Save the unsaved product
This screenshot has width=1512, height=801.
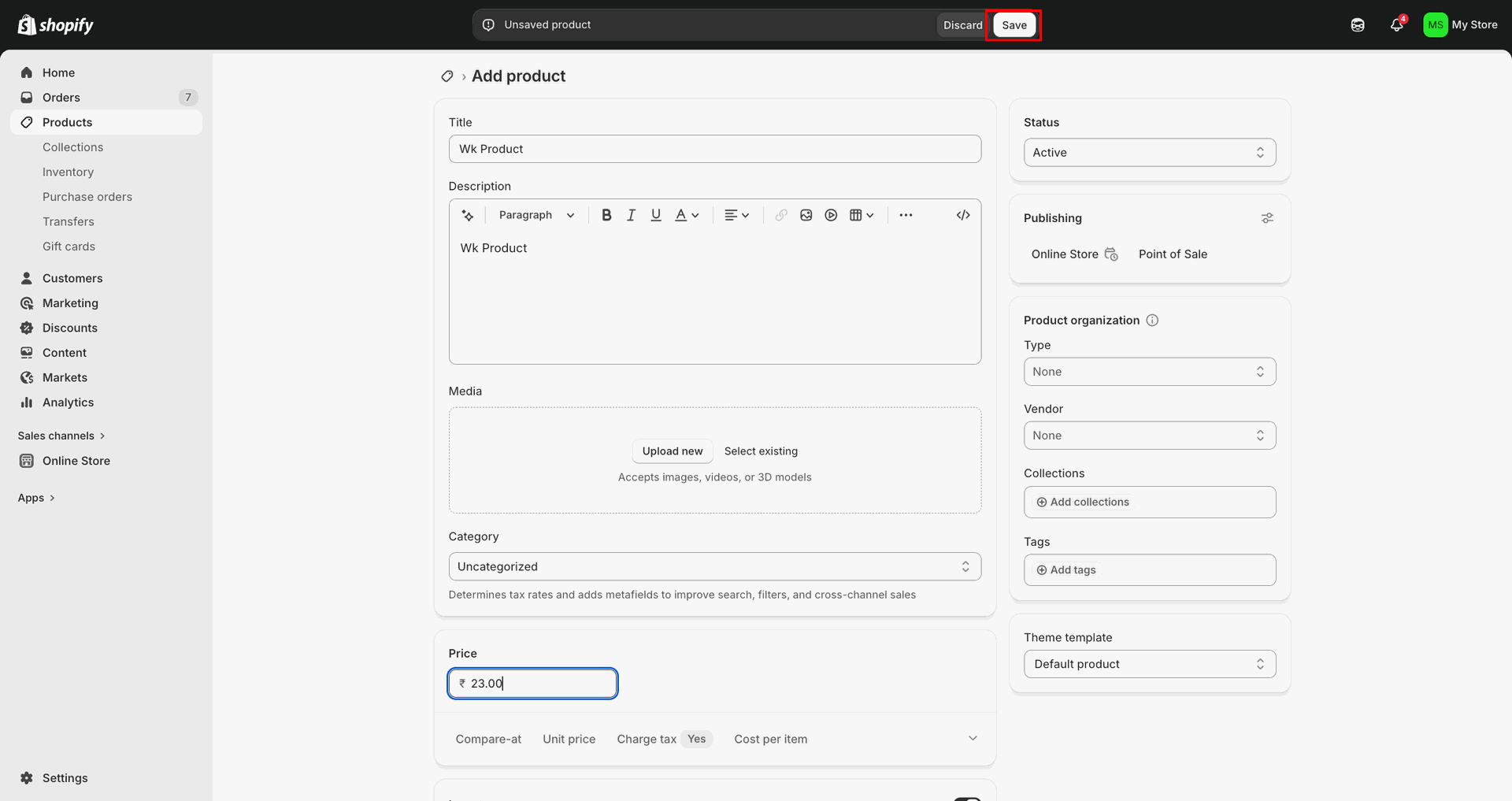pos(1014,25)
